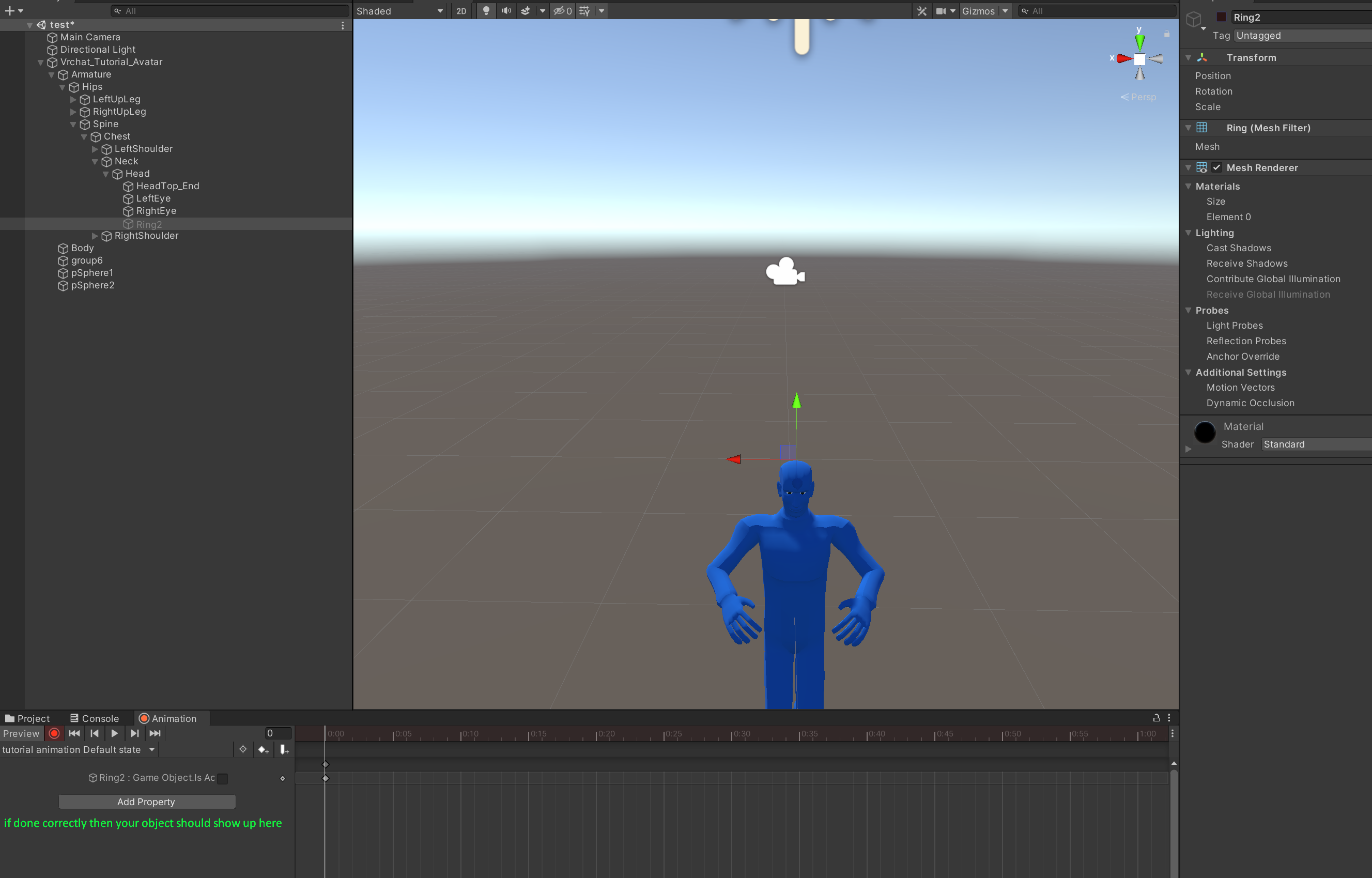Expand the RightShoulder tree node

pyautogui.click(x=95, y=236)
